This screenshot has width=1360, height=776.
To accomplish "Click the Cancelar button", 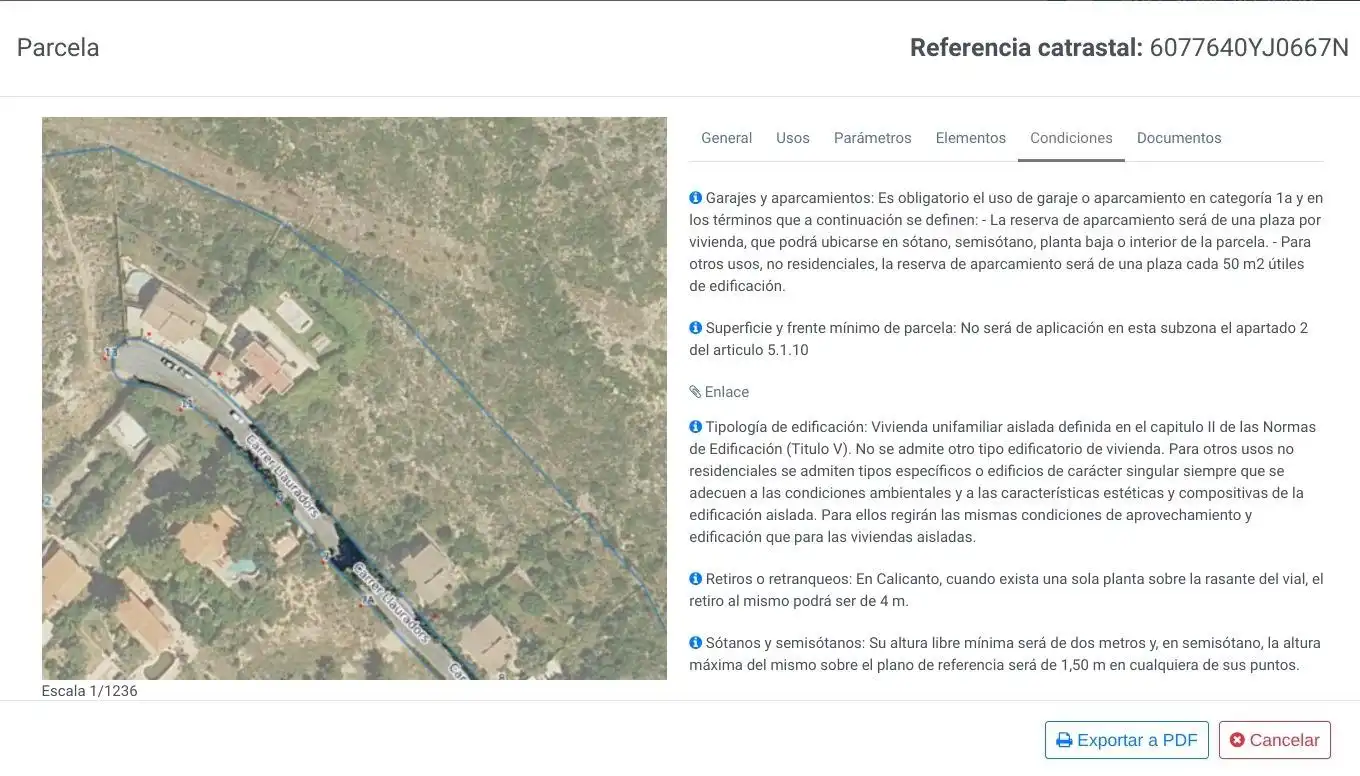I will point(1274,740).
